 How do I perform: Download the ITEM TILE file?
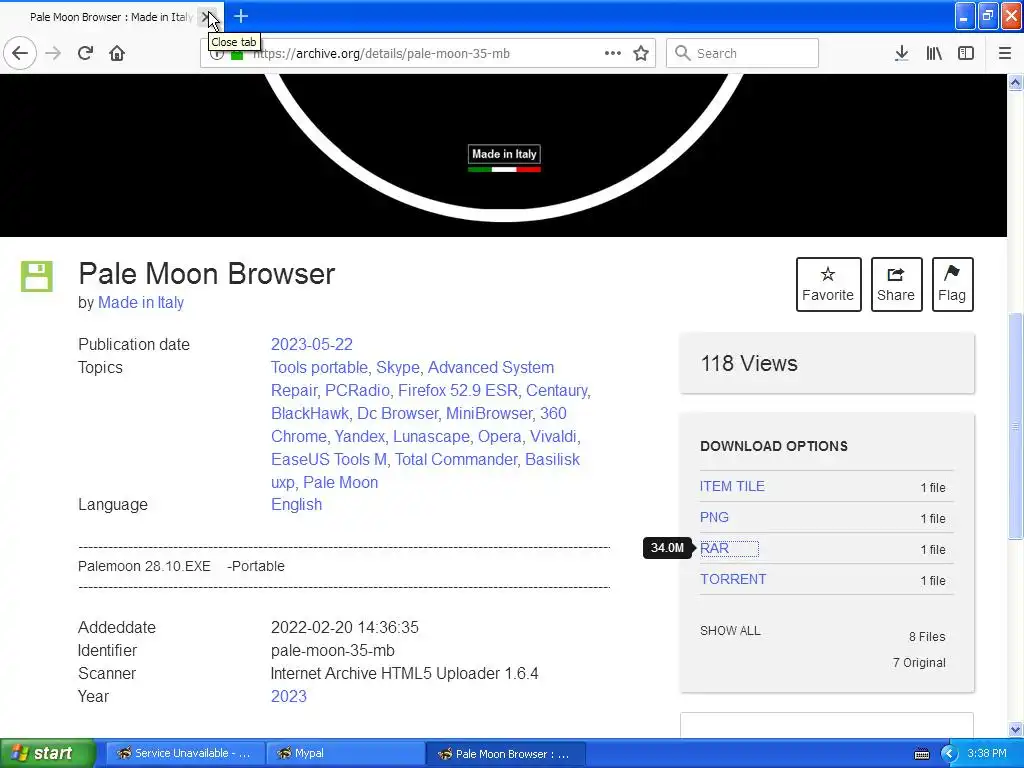(x=732, y=487)
